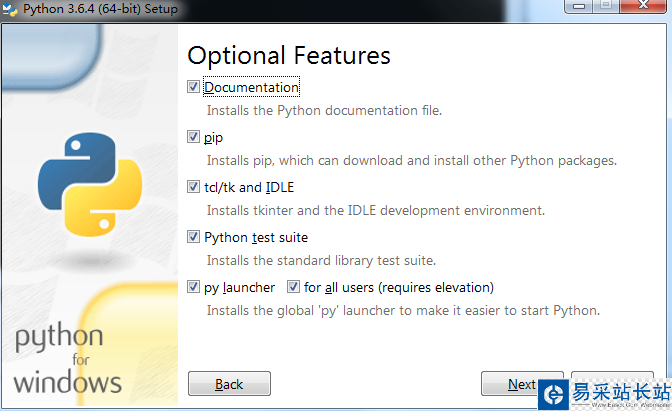Click the 'Optional Features' heading
The height and width of the screenshot is (411, 672).
pos(289,56)
